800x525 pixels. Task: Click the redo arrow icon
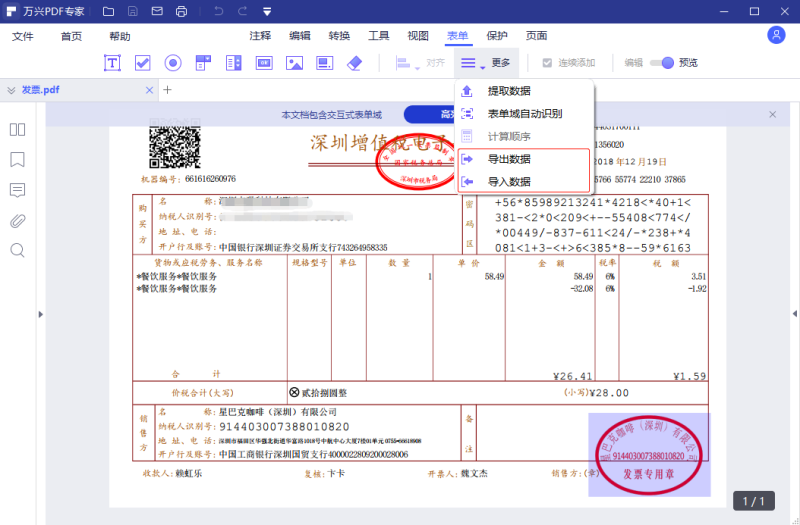click(x=243, y=11)
